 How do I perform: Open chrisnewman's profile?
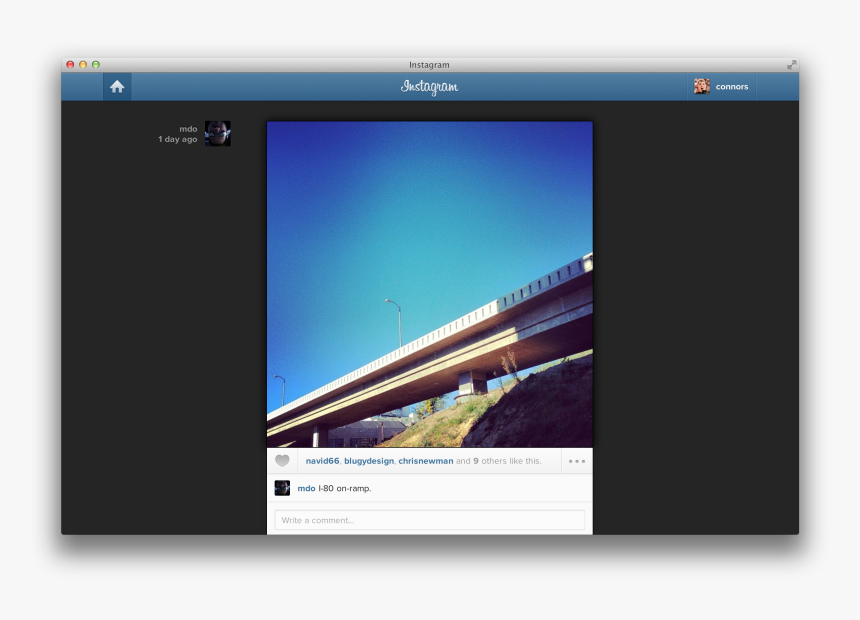coord(427,461)
